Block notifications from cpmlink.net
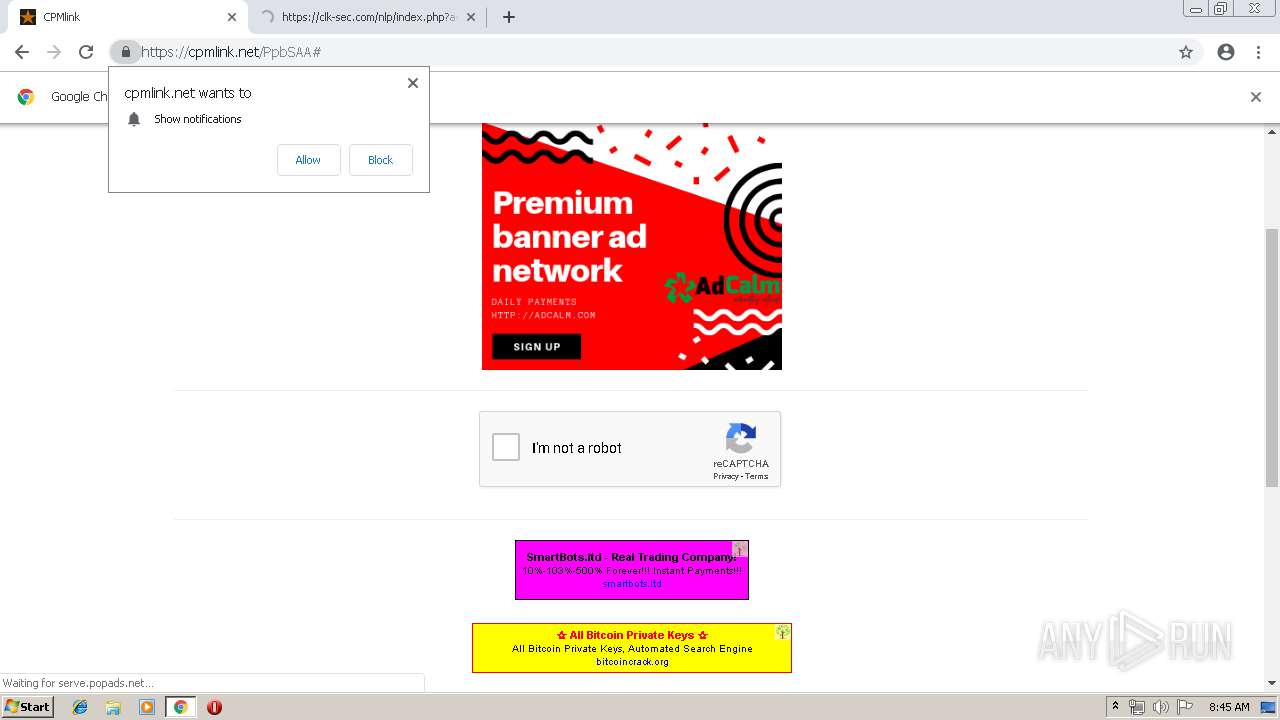Viewport: 1280px width, 720px height. pos(380,160)
